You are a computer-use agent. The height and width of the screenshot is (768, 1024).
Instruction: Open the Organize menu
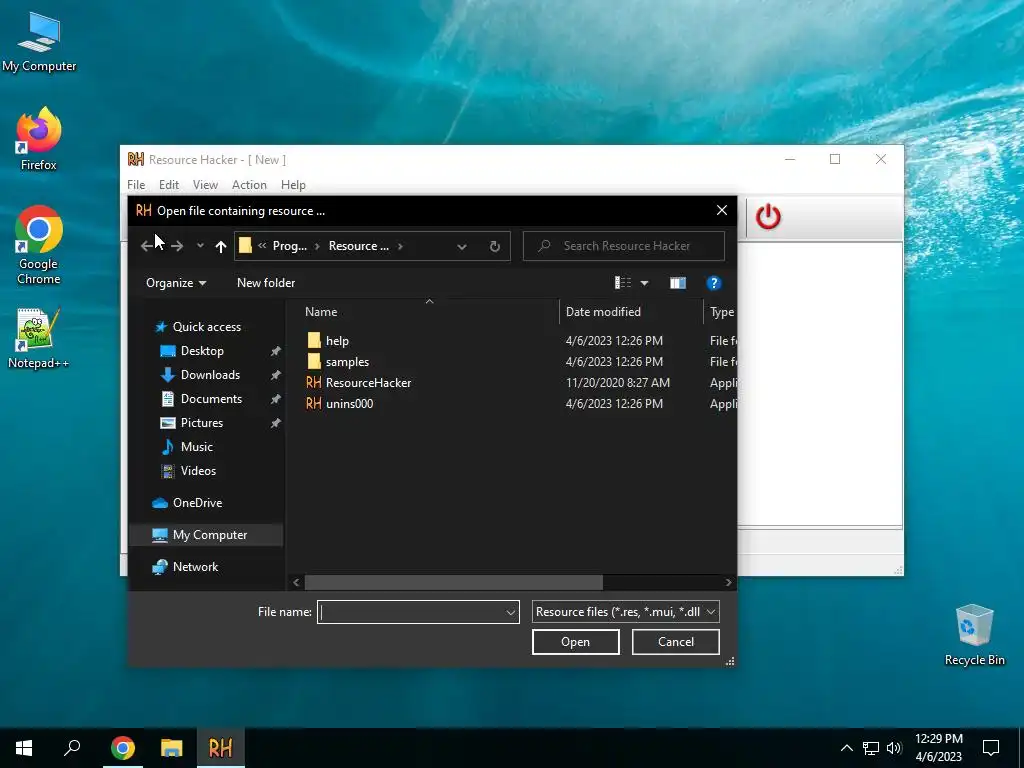(176, 283)
